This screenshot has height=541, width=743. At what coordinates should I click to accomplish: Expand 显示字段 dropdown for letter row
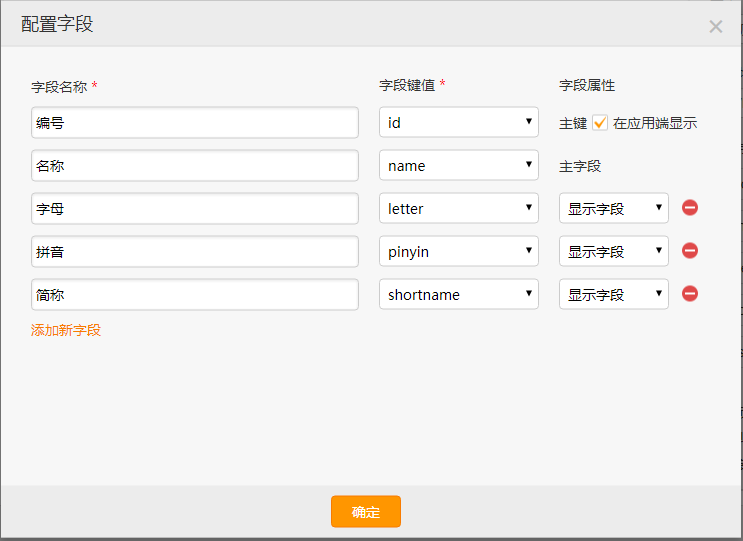[x=614, y=208]
